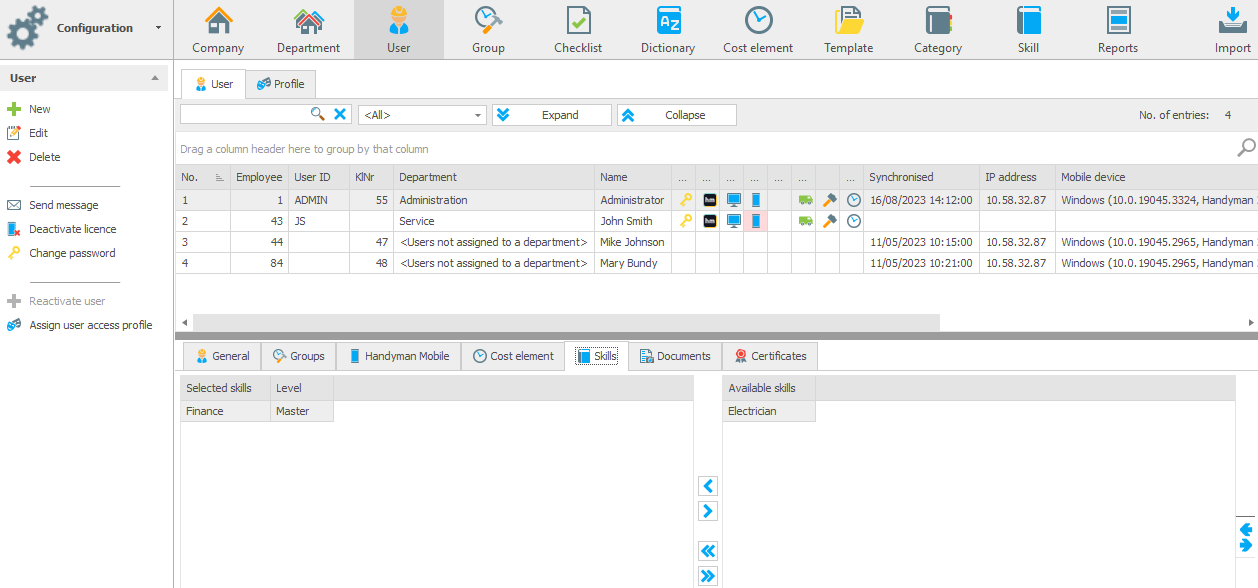
Task: Open the Category module
Action: tap(938, 30)
